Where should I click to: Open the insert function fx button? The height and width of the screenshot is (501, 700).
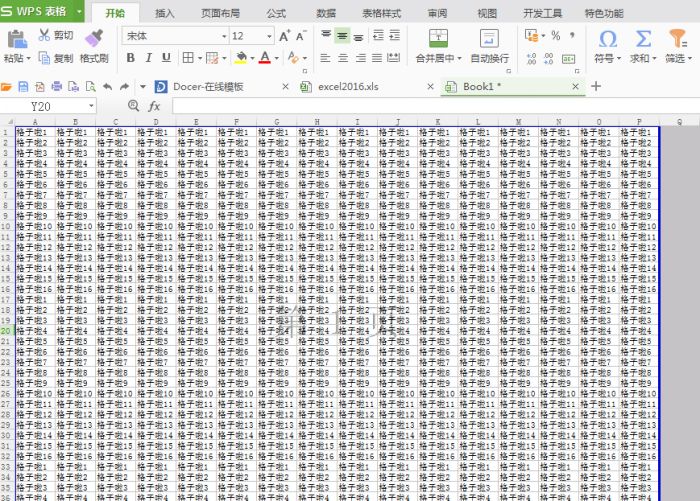(154, 106)
